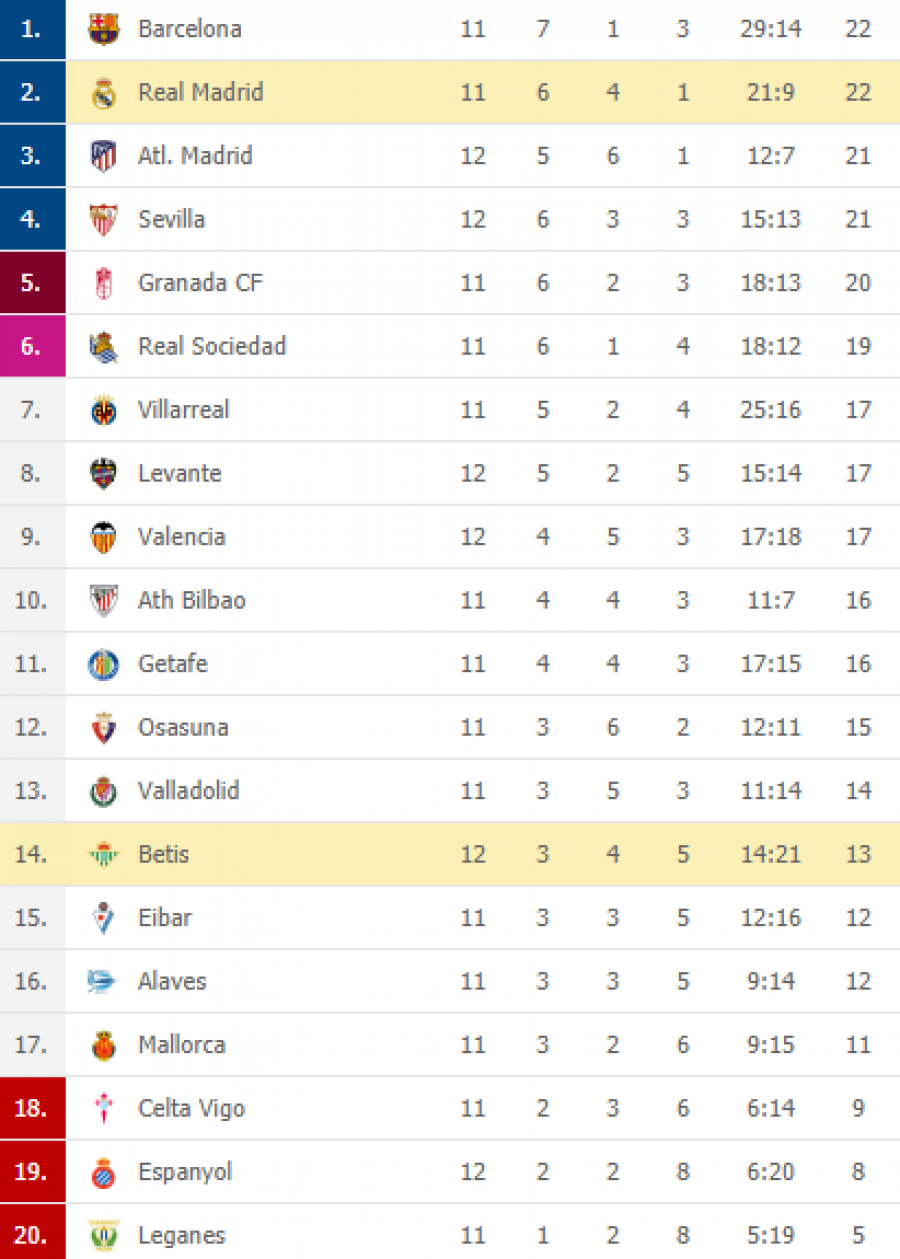Click the Leganes crest icon

103,1235
